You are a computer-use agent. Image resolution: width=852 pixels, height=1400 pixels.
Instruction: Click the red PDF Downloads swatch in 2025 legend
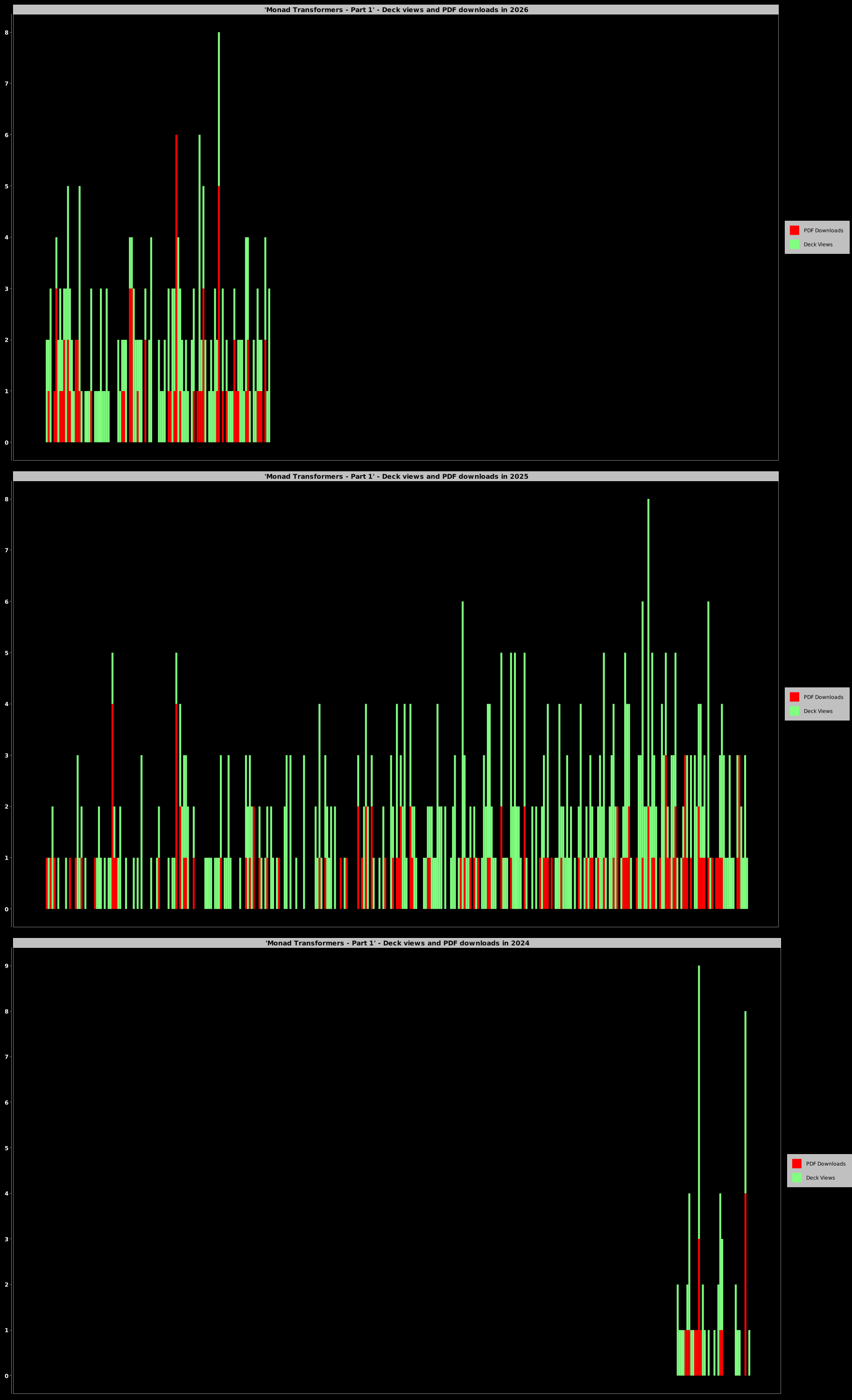tap(794, 697)
